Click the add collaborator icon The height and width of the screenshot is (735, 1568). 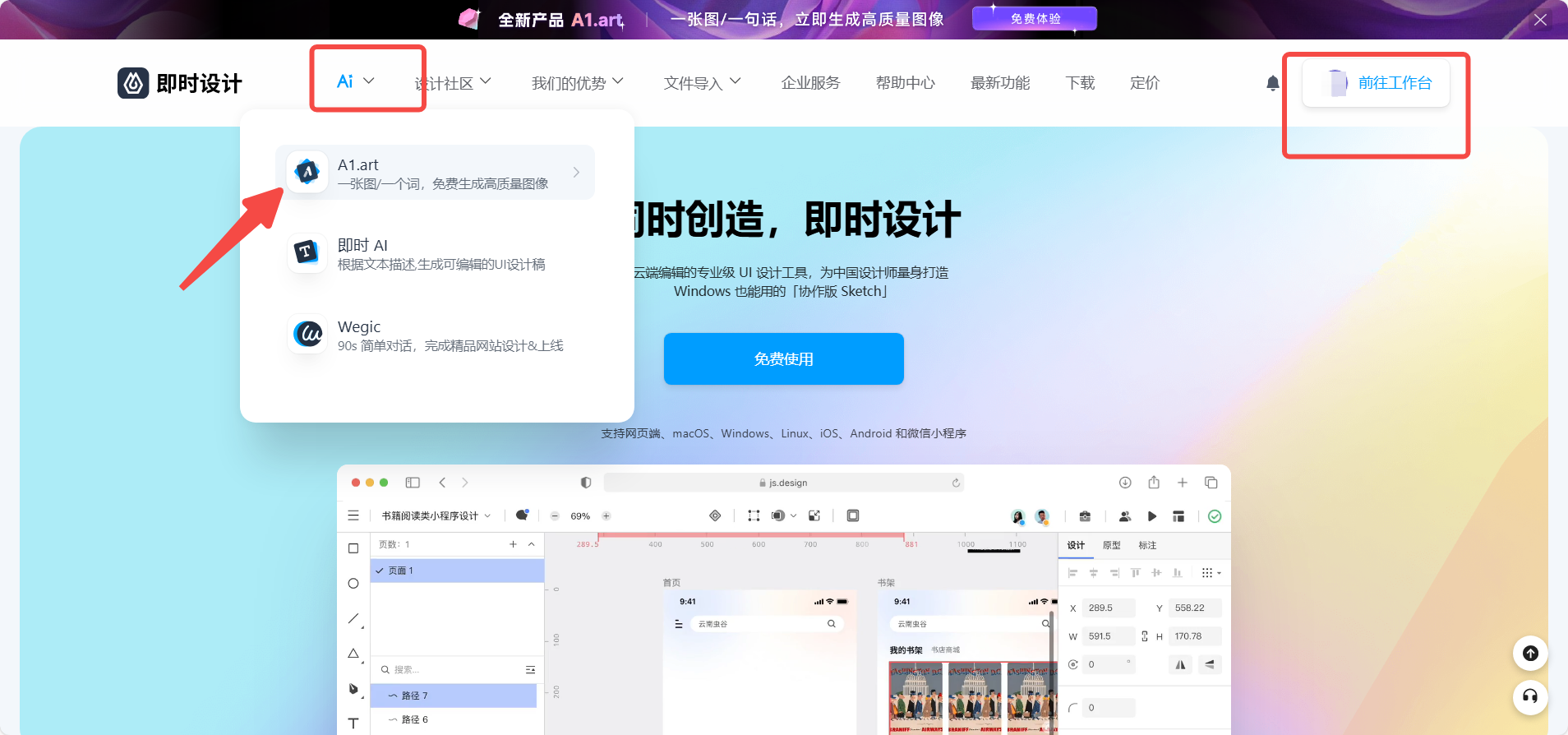tap(1125, 516)
